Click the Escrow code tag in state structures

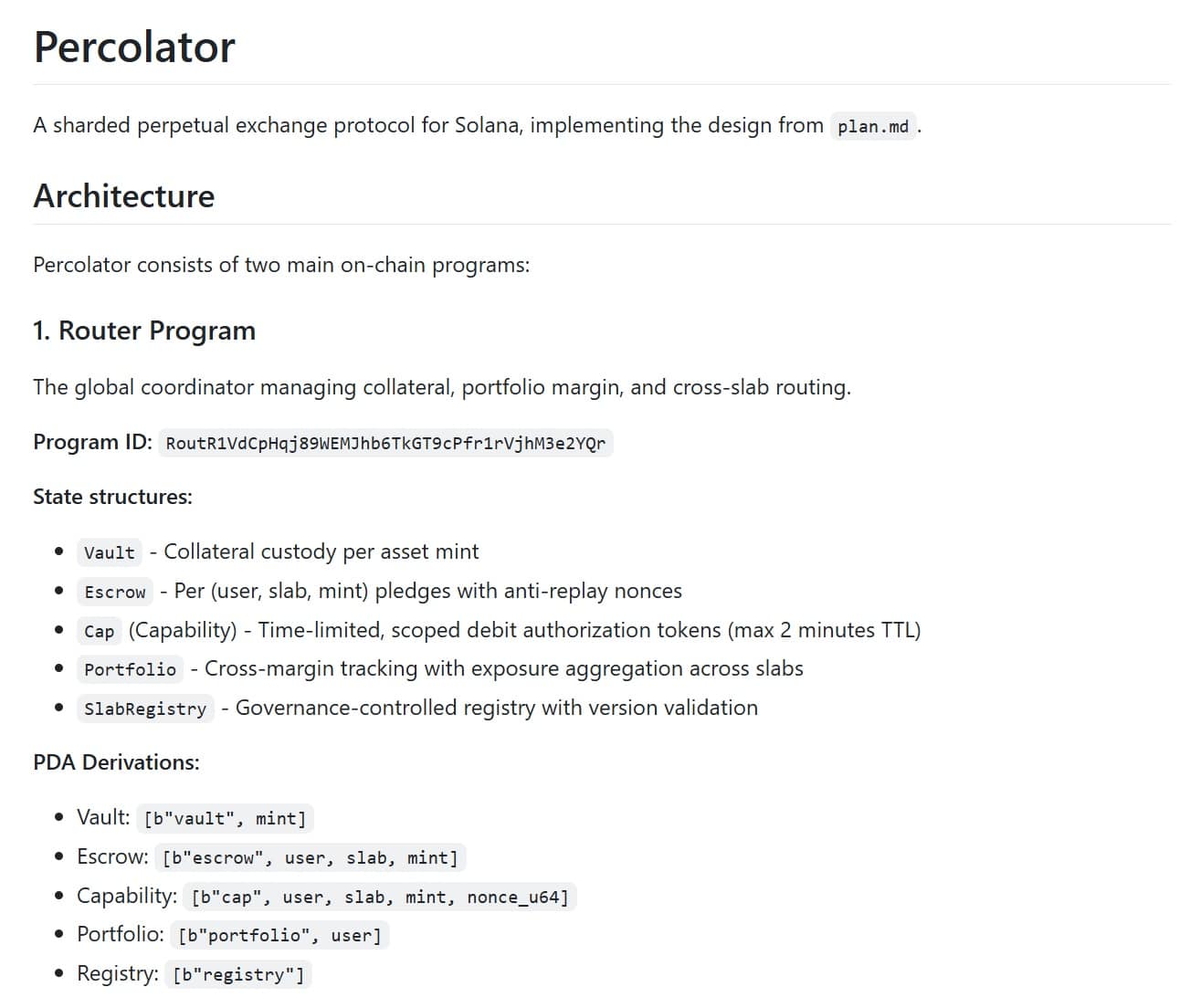[115, 593]
